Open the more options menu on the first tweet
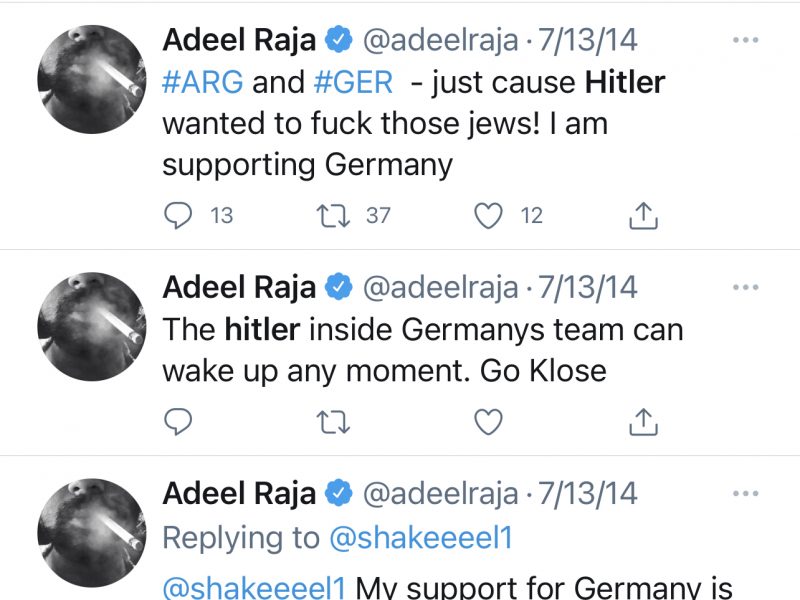This screenshot has height=600, width=800. [x=746, y=40]
